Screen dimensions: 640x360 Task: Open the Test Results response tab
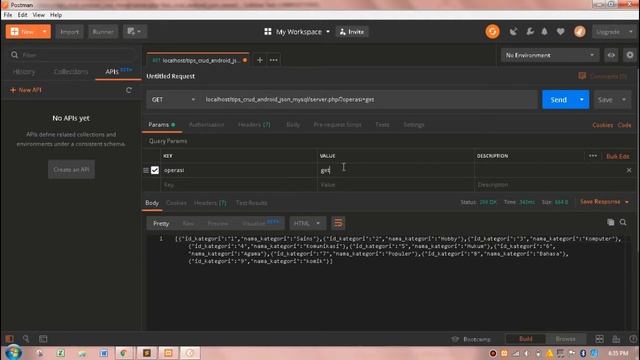(251, 203)
